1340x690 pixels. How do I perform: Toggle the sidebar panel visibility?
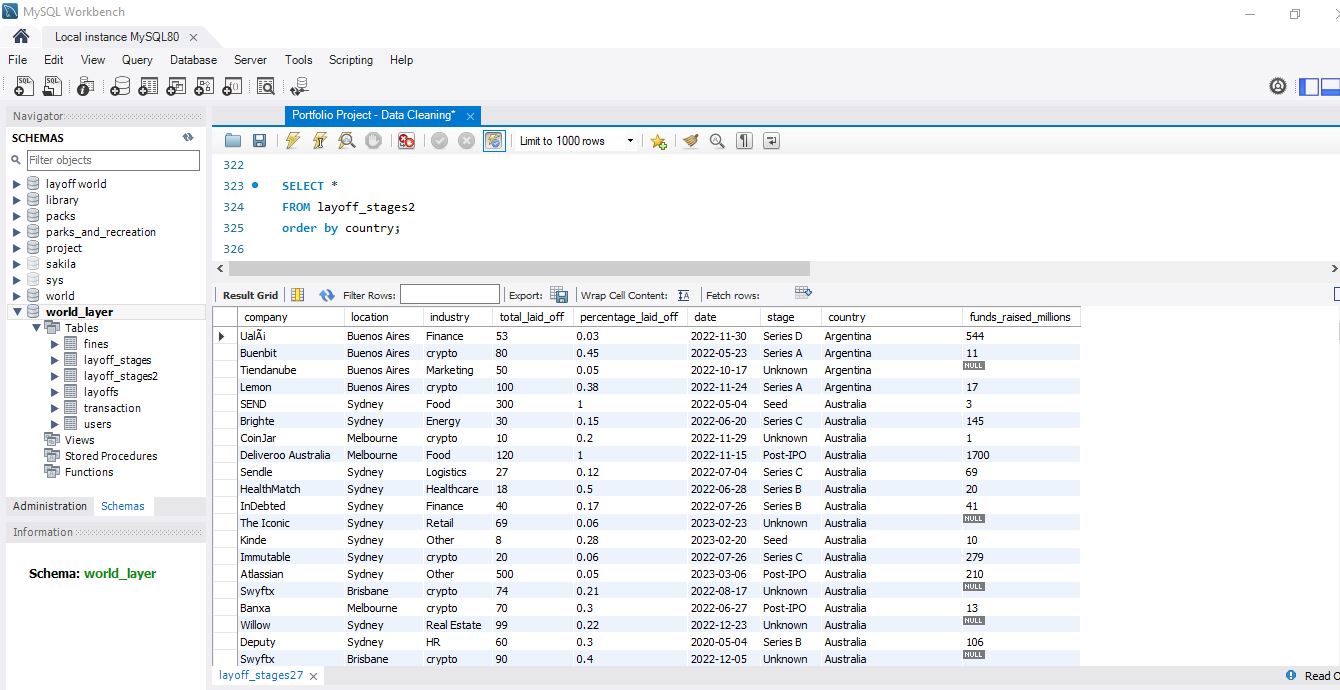1309,86
